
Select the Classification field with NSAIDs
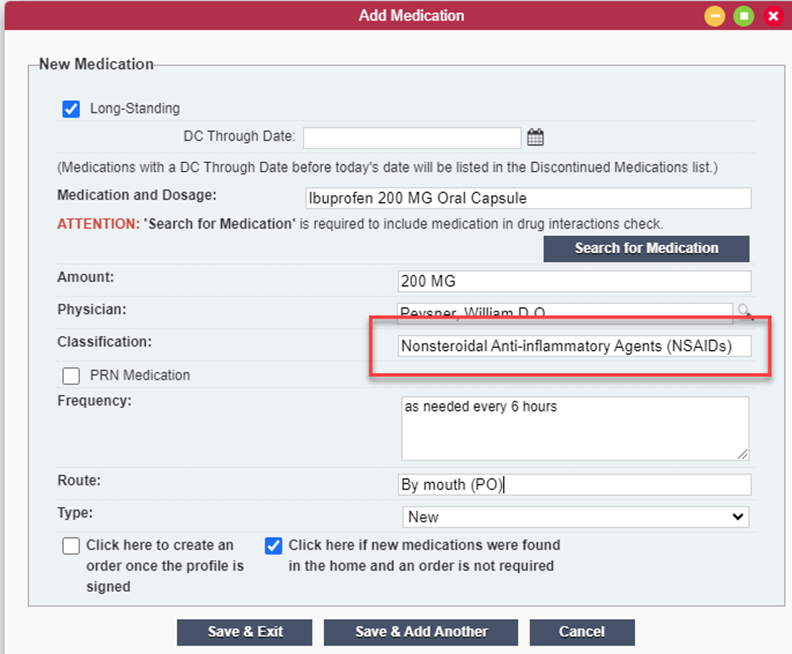574,346
